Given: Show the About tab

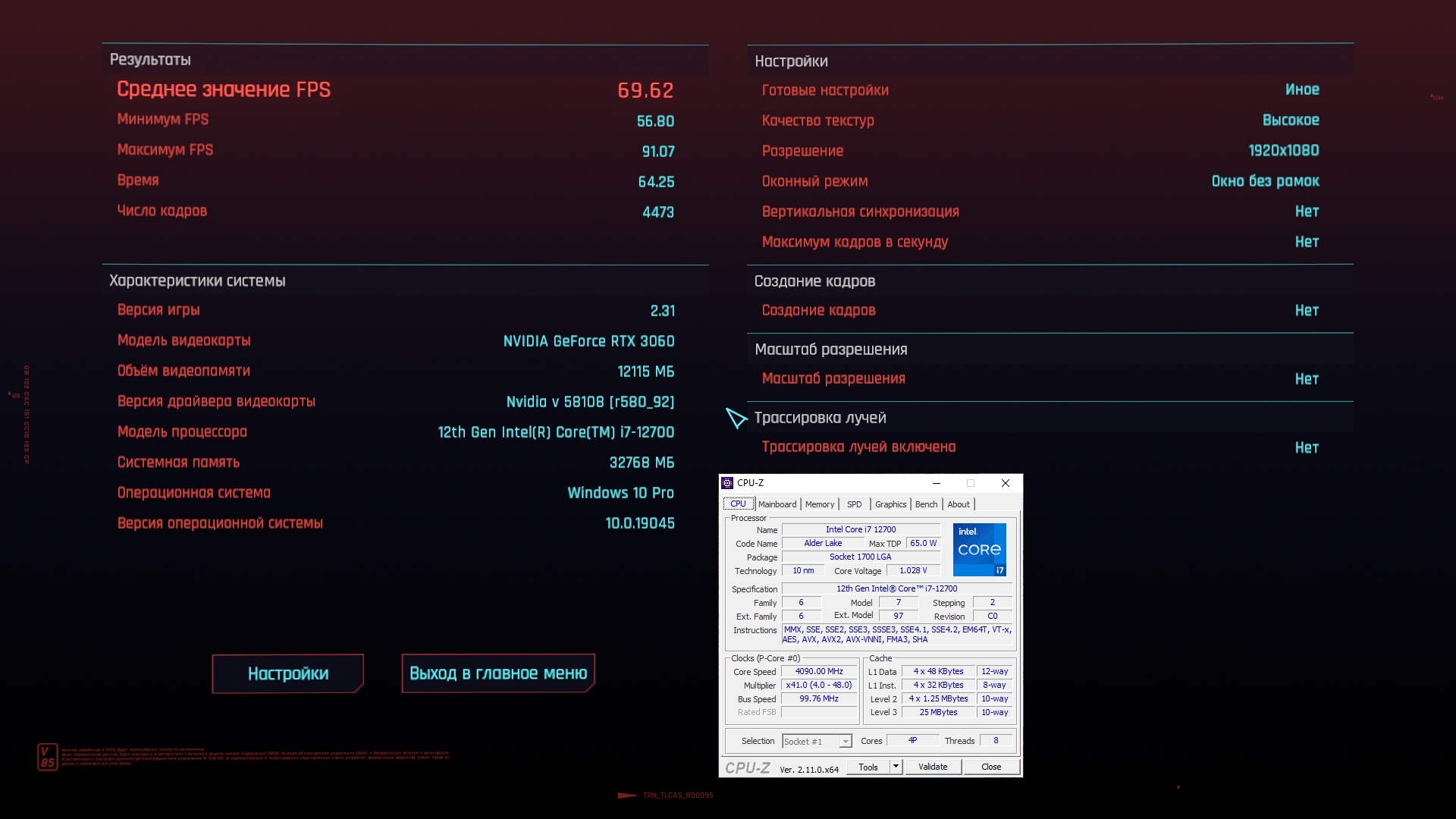Looking at the screenshot, I should pyautogui.click(x=959, y=504).
